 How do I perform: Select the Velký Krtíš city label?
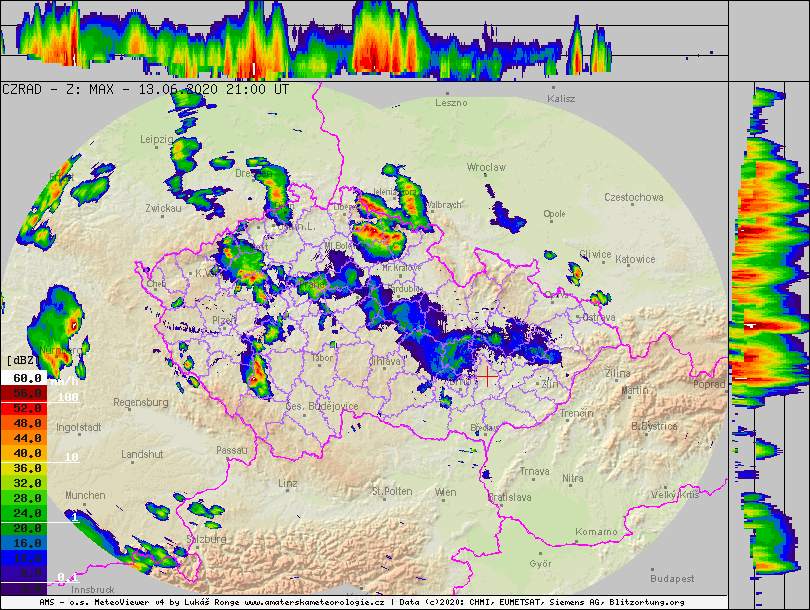tap(675, 495)
